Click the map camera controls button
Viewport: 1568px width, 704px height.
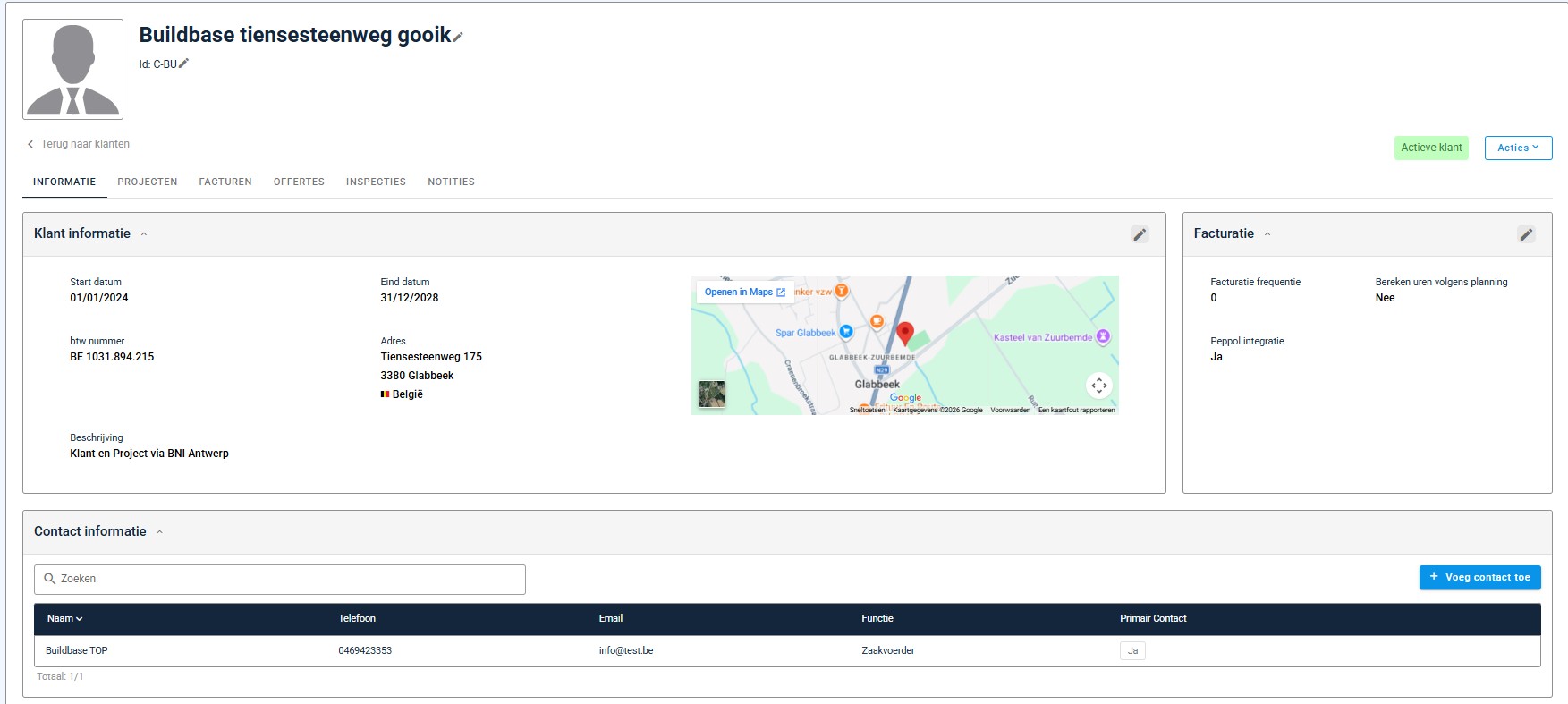click(1098, 386)
